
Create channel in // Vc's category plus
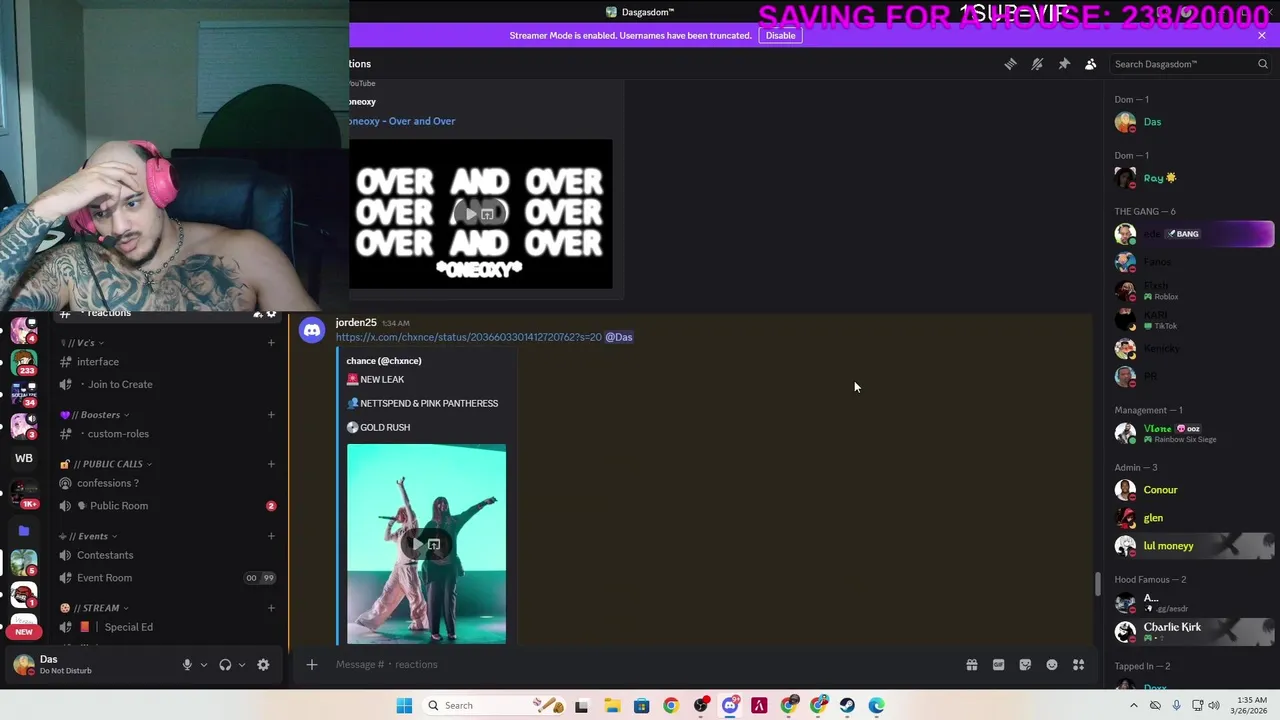coord(271,343)
